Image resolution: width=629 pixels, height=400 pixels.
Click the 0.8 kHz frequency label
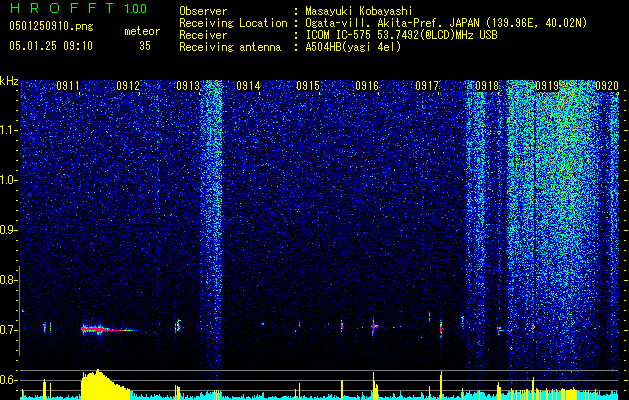[8, 280]
